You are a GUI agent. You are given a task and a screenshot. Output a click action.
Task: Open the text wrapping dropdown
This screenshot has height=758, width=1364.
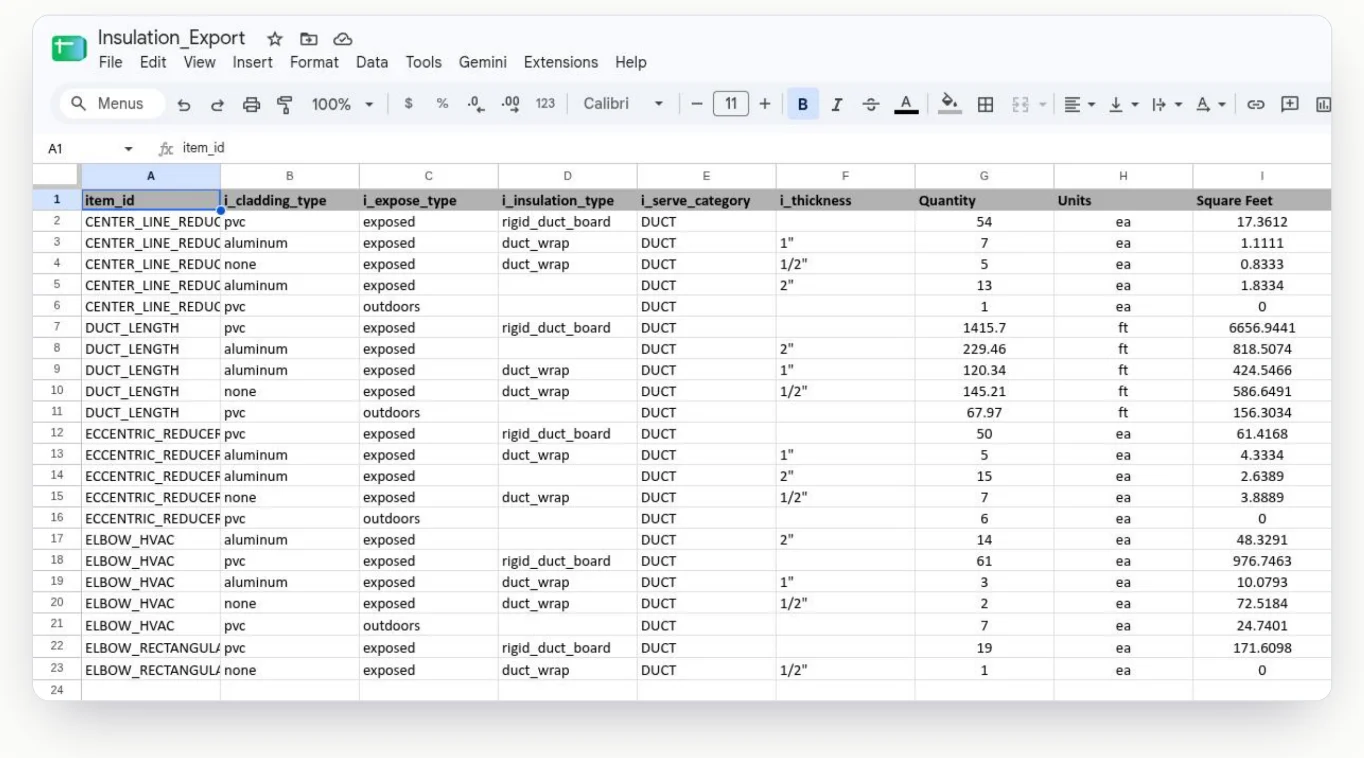(1167, 104)
